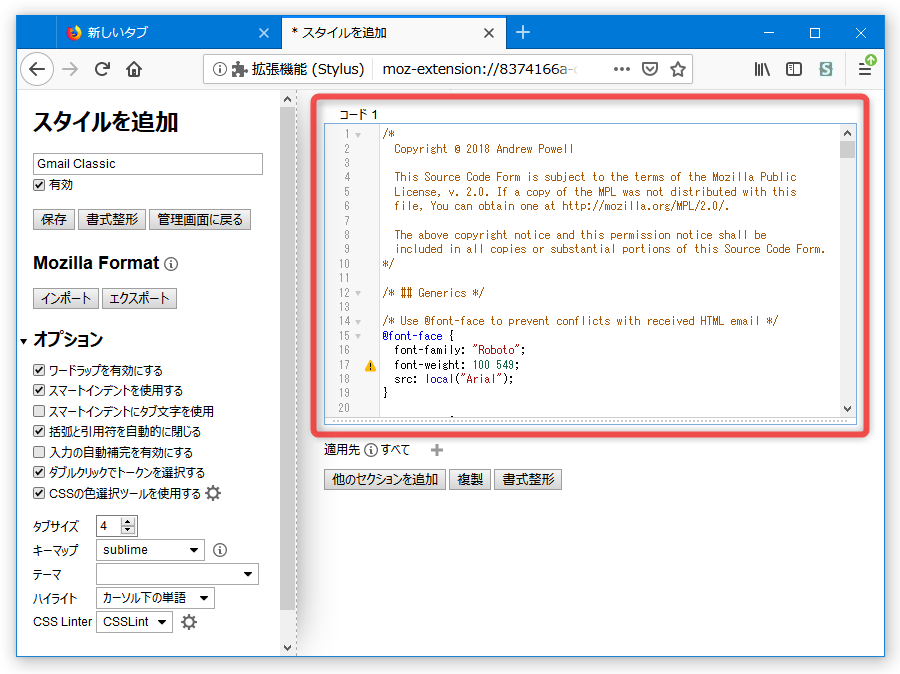This screenshot has height=674, width=900.
Task: Disable ワードラップを有効にする option
Action: [39, 370]
